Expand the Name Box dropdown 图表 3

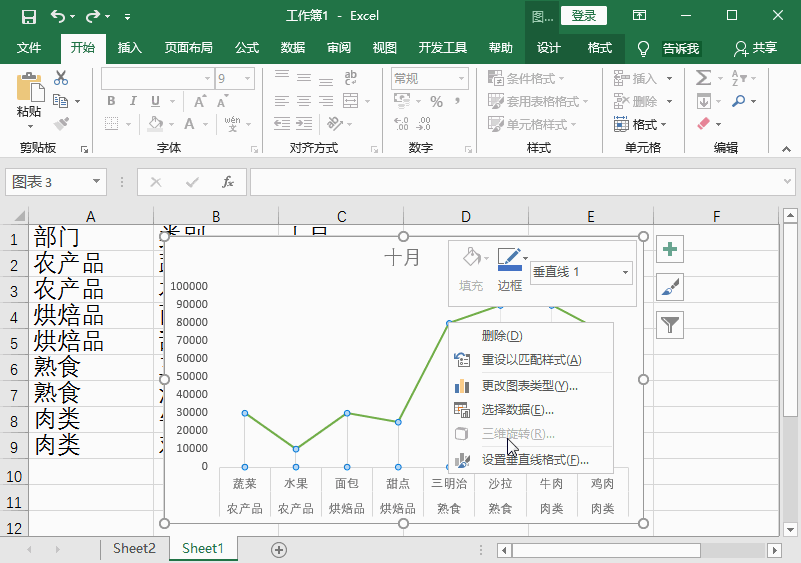pyautogui.click(x=96, y=181)
